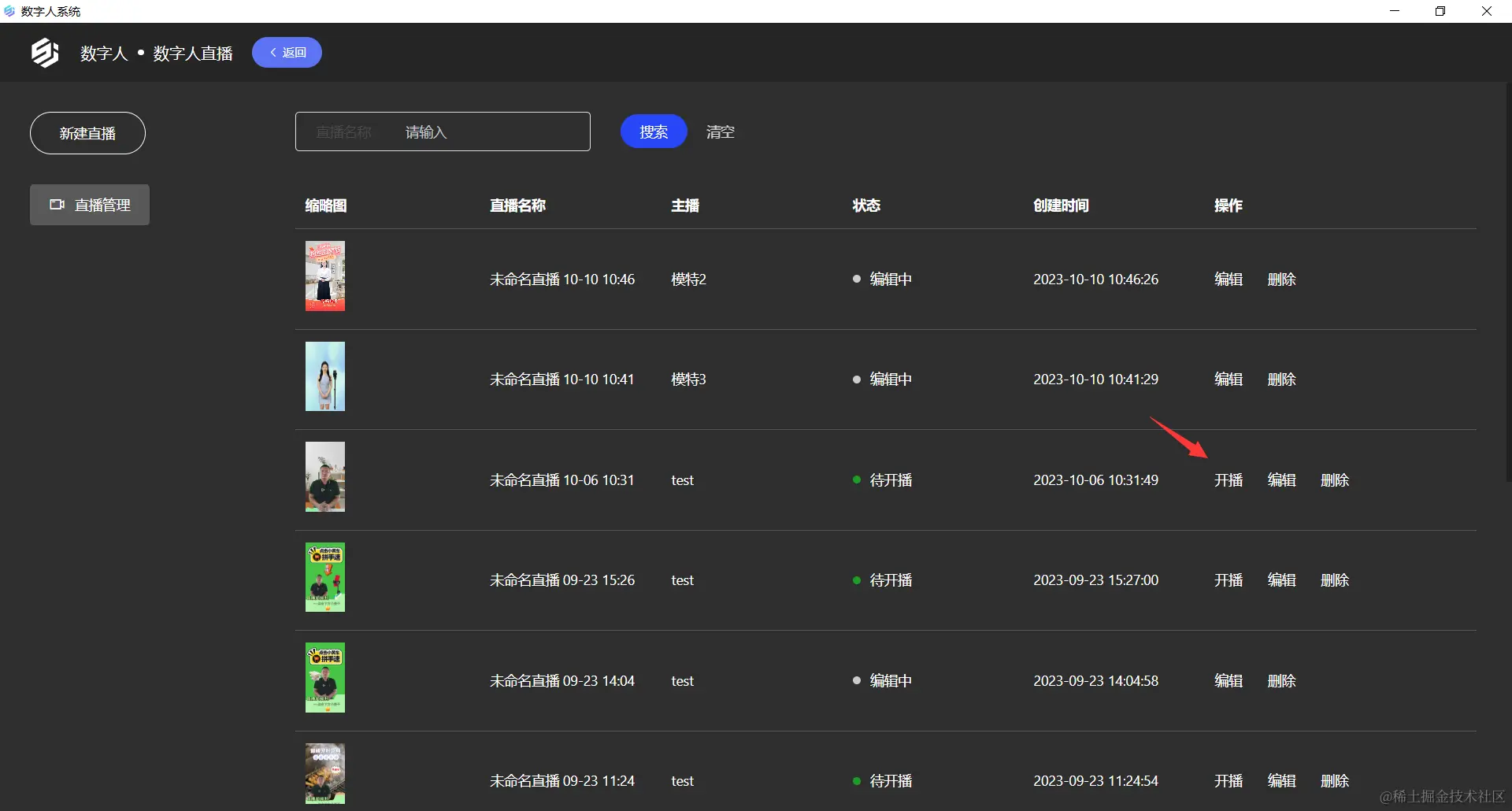Open thumbnail of 未命名直播 10-10 10:41
This screenshot has width=1512, height=811.
coord(325,376)
